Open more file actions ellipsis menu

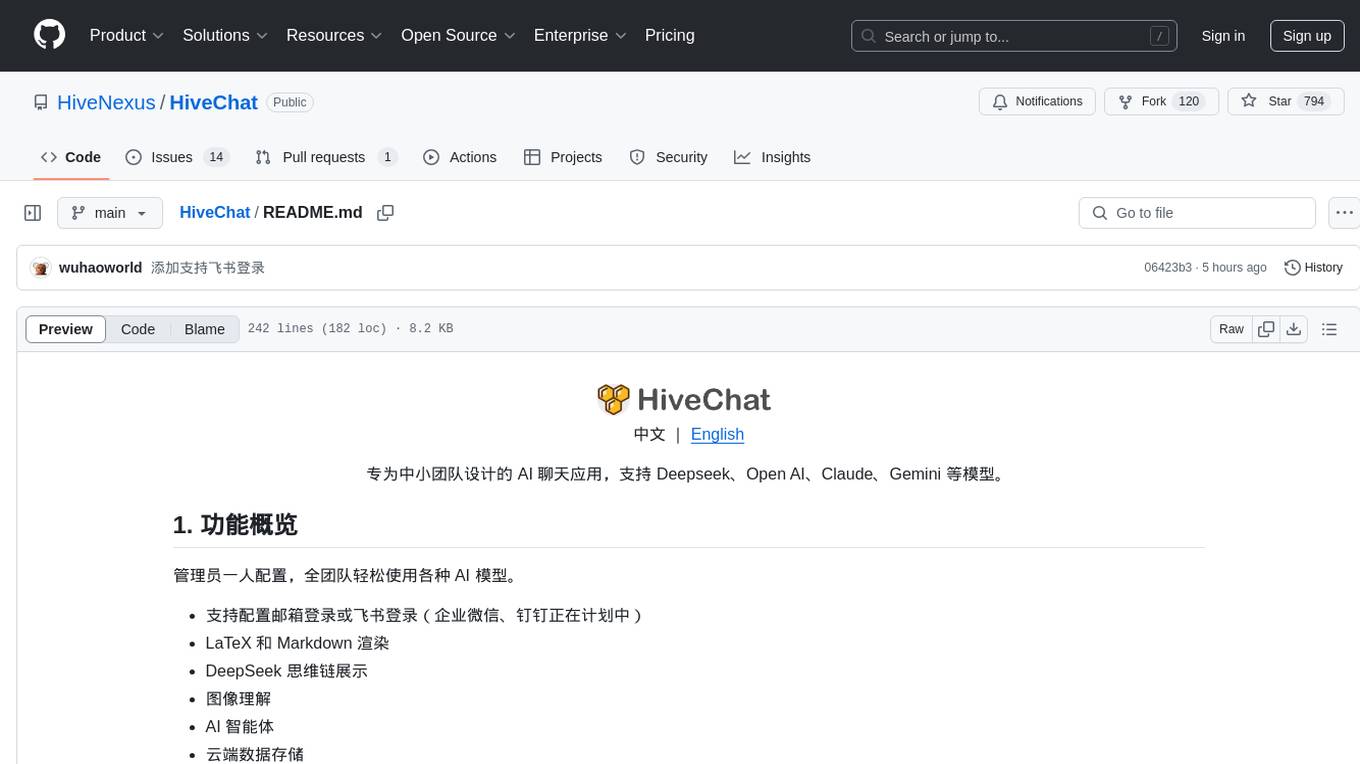pos(1344,213)
